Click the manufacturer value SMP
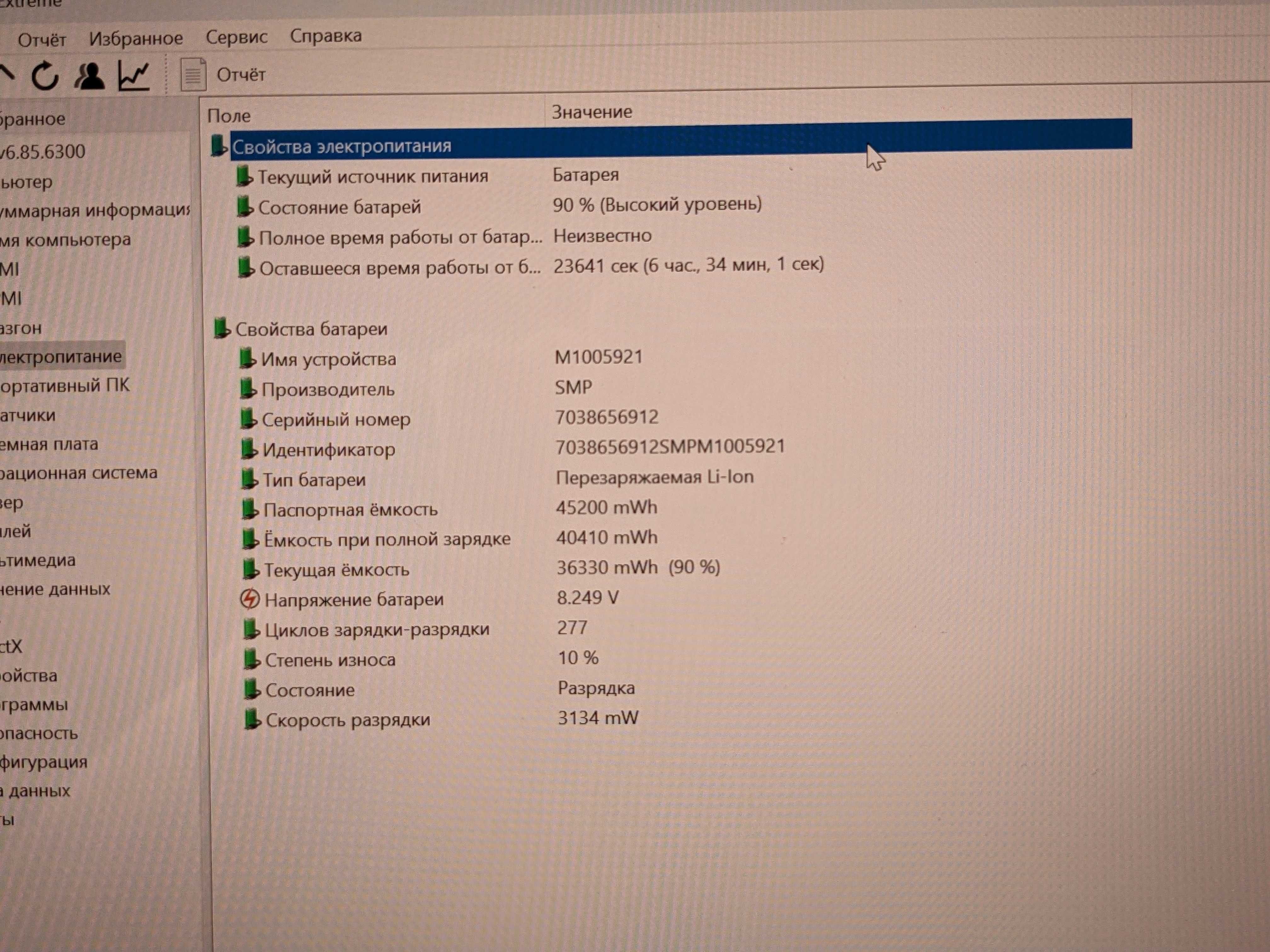This screenshot has height=952, width=1270. (x=573, y=387)
